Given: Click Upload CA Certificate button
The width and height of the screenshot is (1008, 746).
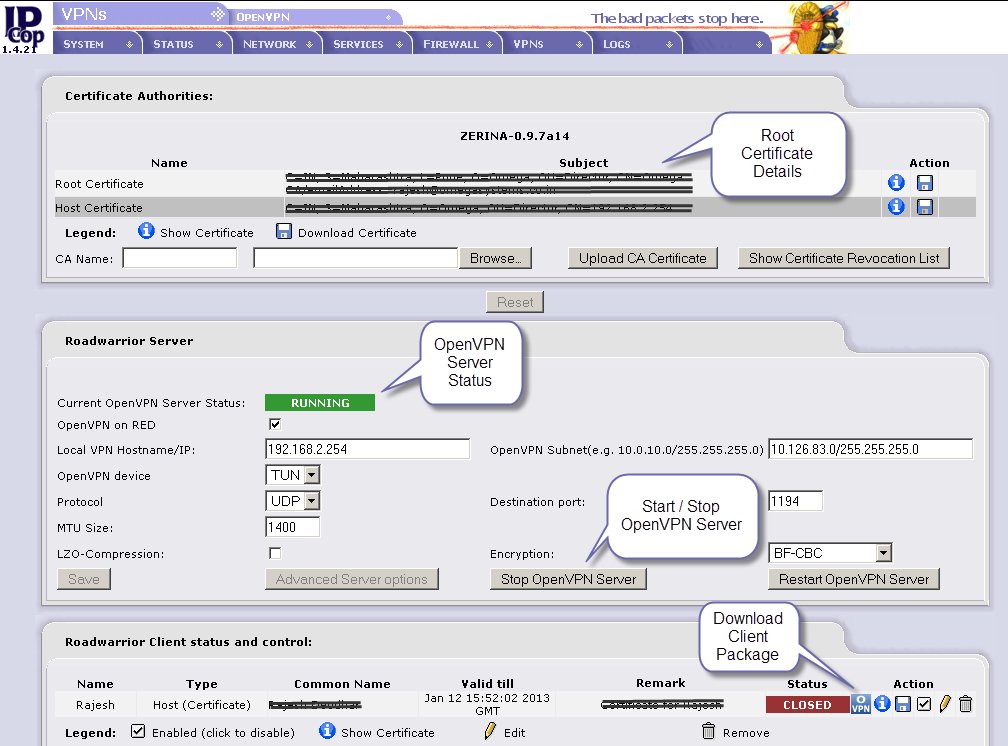Looking at the screenshot, I should pos(643,259).
